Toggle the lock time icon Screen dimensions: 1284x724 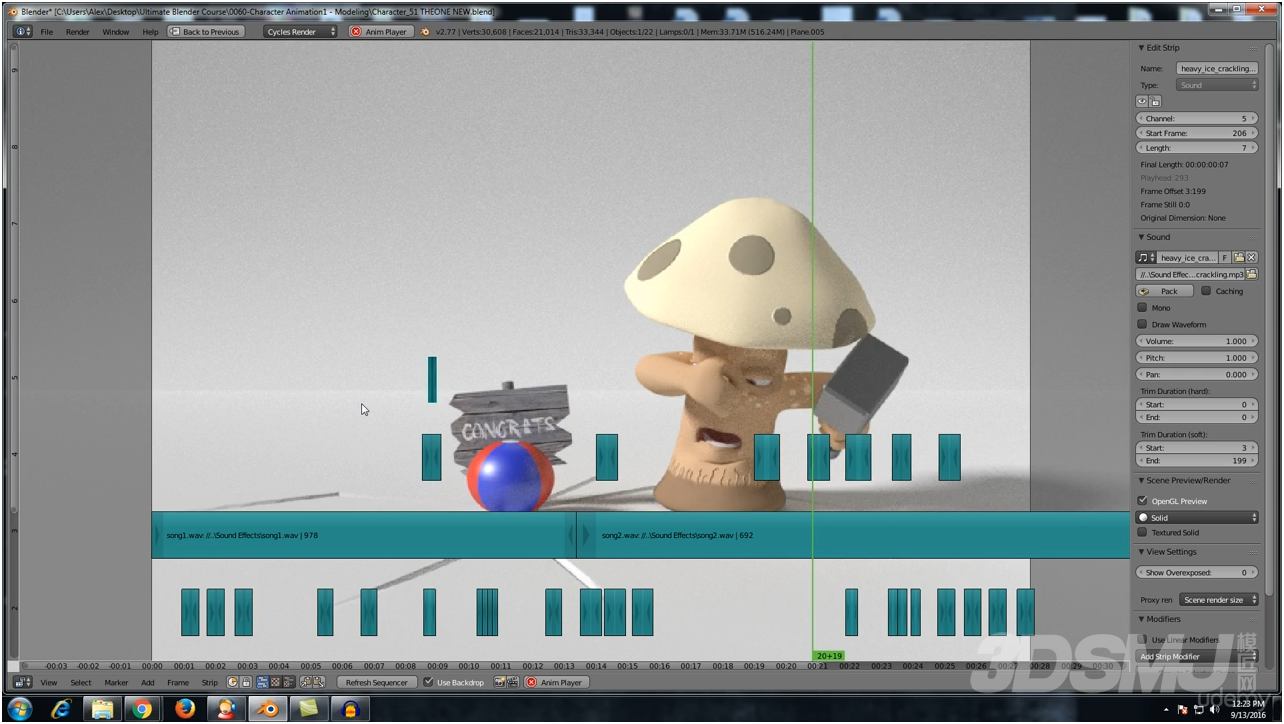(x=246, y=682)
